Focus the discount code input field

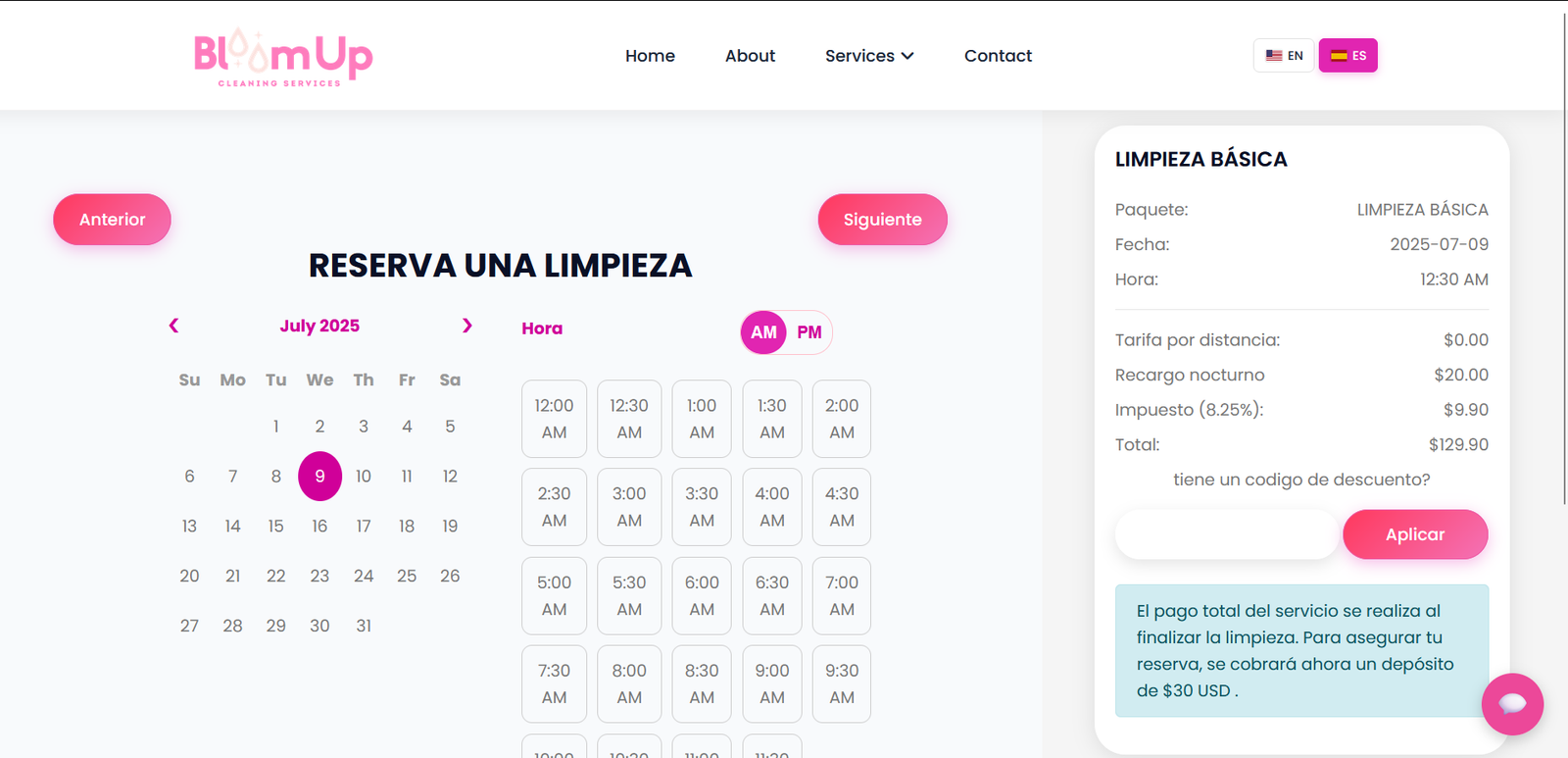click(1226, 534)
